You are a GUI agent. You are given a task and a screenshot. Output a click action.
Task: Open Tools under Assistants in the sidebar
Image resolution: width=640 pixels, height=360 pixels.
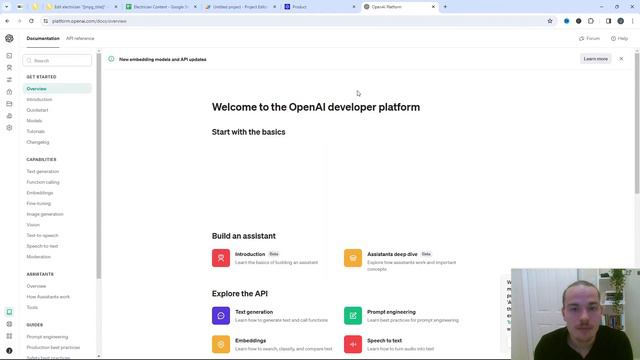pyautogui.click(x=32, y=307)
